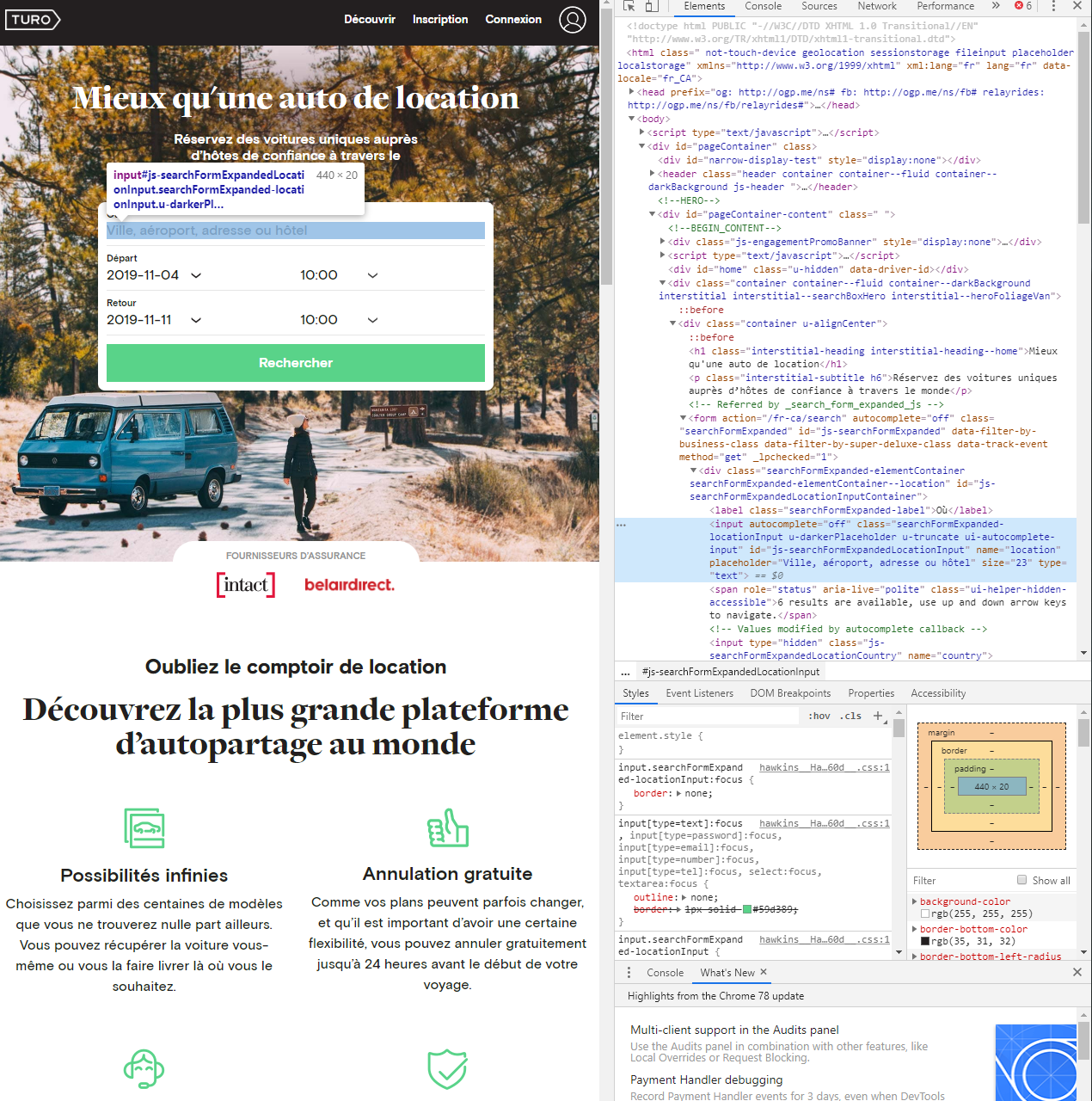Toggle the .cls class editor
The height and width of the screenshot is (1101, 1092).
pos(850,716)
